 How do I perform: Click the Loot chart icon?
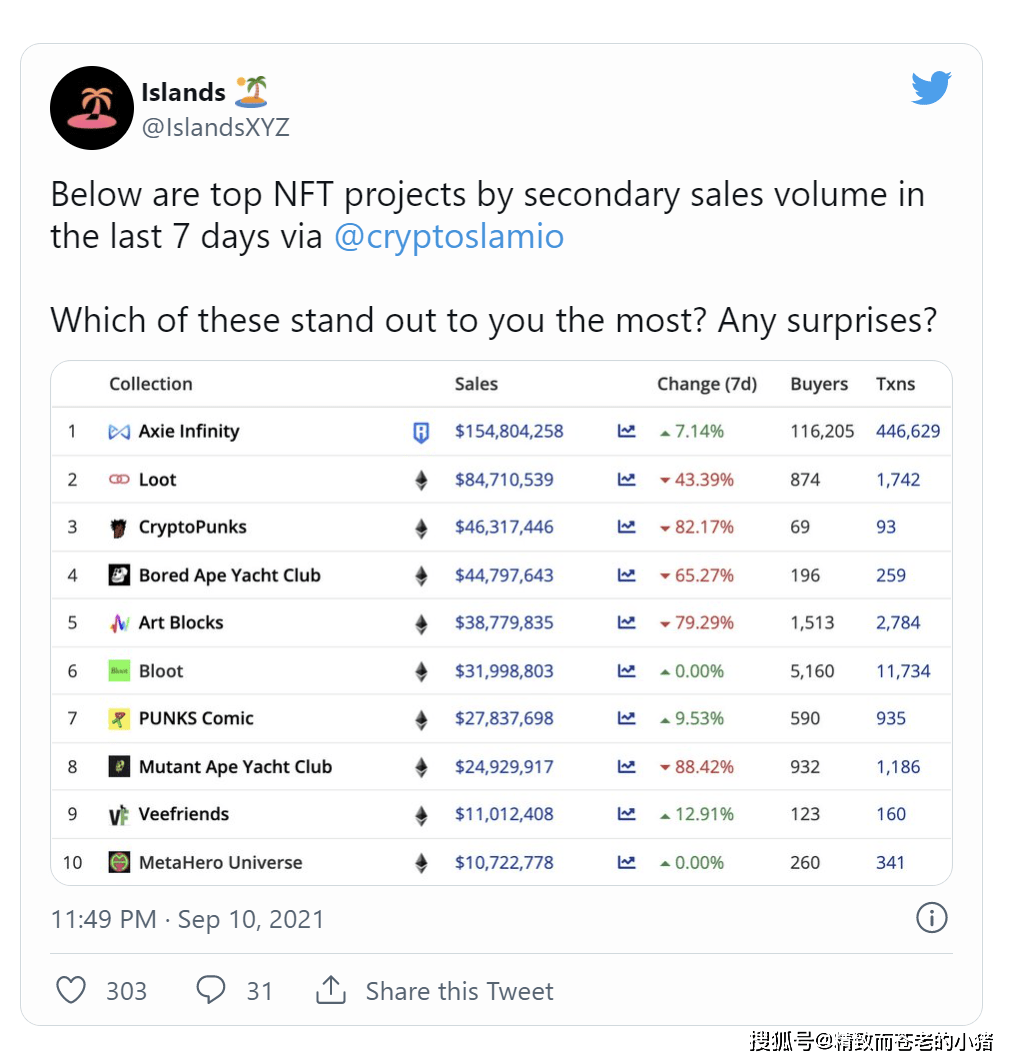pos(626,479)
